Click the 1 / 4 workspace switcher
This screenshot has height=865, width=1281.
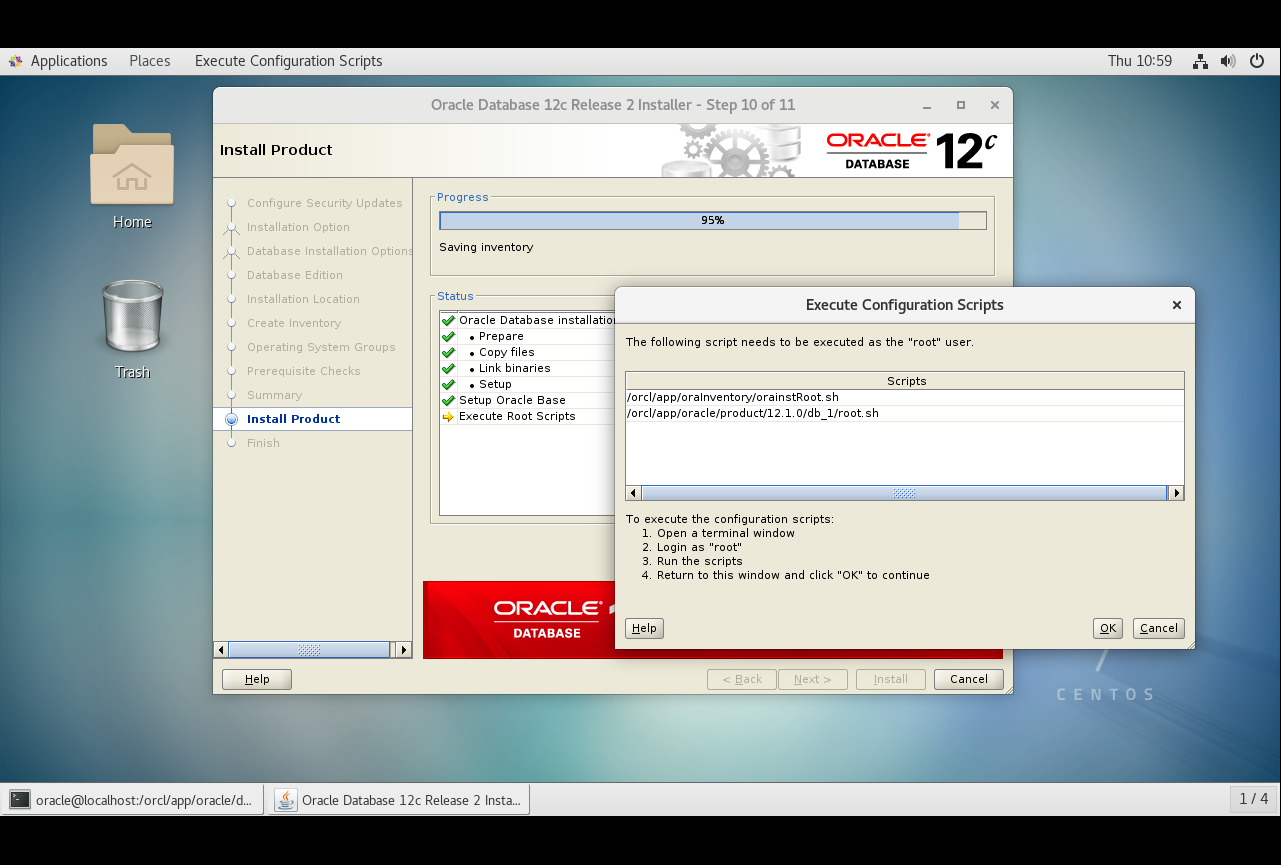(x=1254, y=799)
